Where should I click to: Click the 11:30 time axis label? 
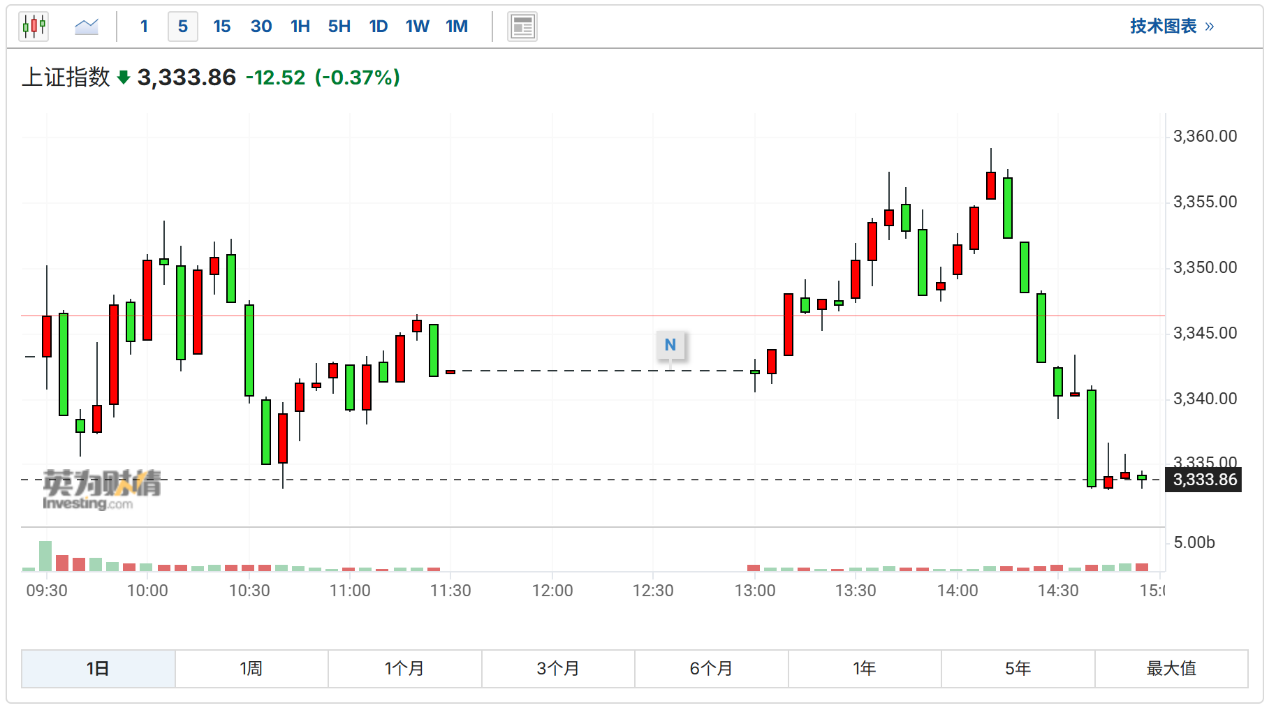click(x=450, y=591)
